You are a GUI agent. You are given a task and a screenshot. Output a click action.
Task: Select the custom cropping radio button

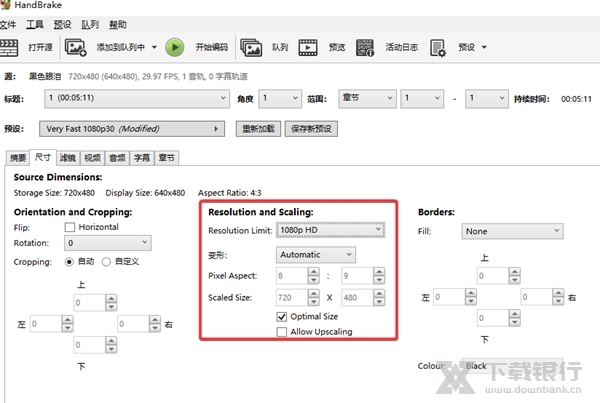(106, 262)
